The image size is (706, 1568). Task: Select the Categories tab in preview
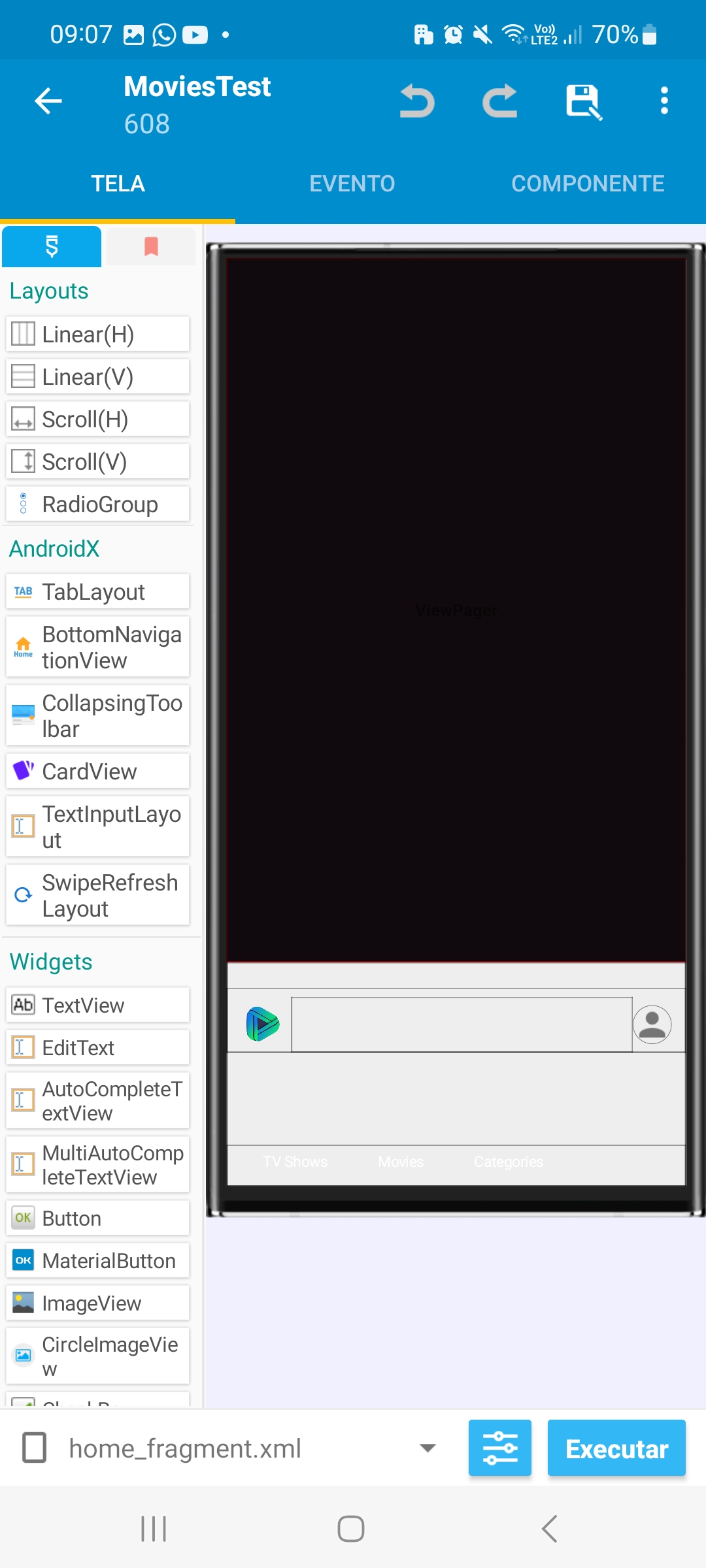(509, 1162)
